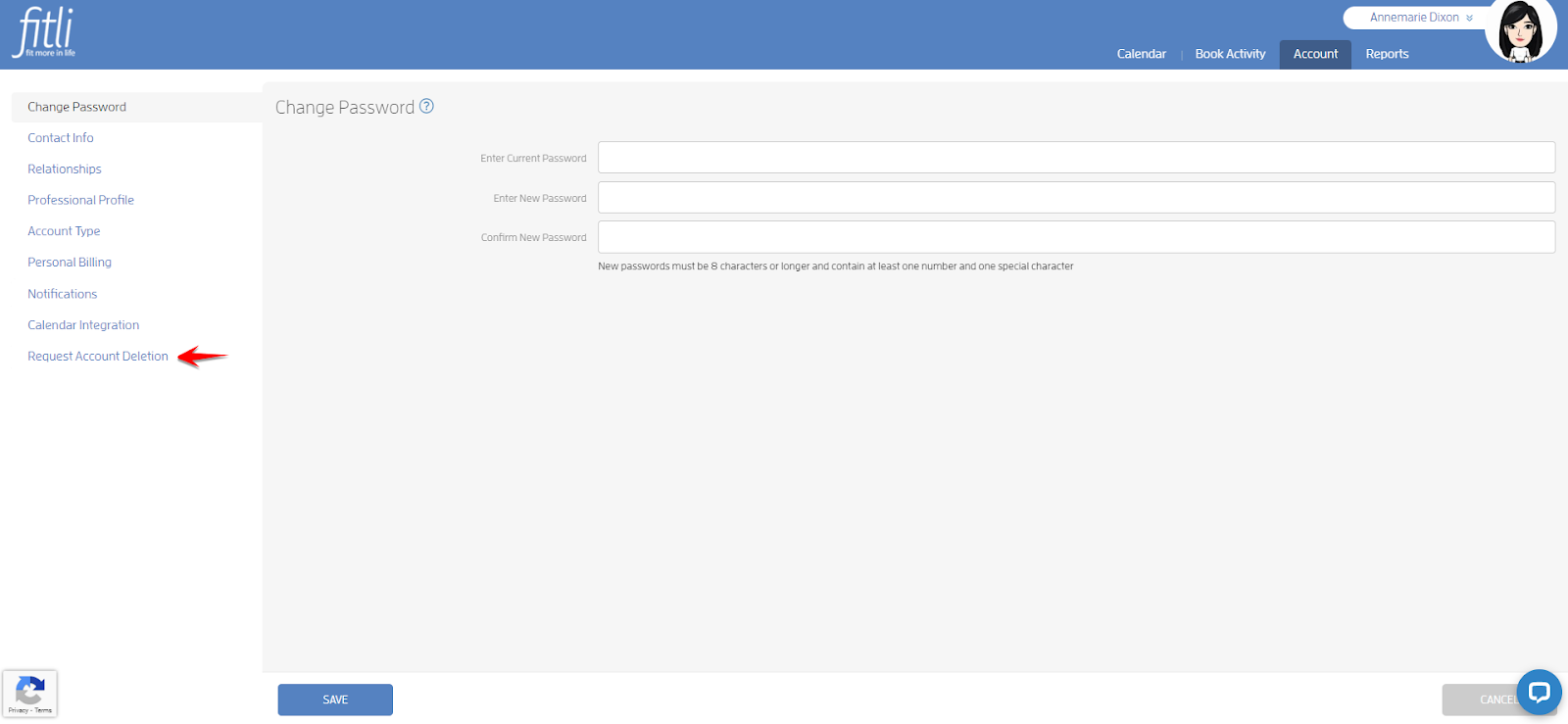
Task: Open Calendar Integration
Action: 83,325
